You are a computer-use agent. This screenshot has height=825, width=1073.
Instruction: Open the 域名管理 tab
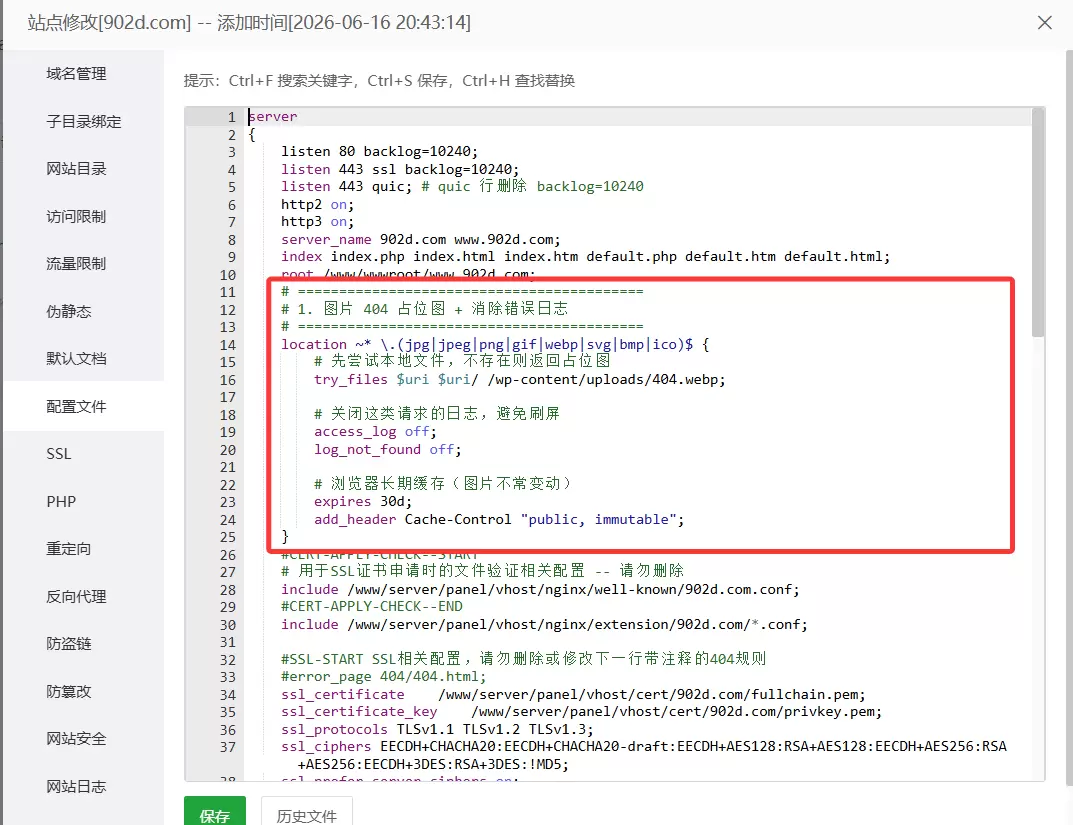tap(76, 74)
